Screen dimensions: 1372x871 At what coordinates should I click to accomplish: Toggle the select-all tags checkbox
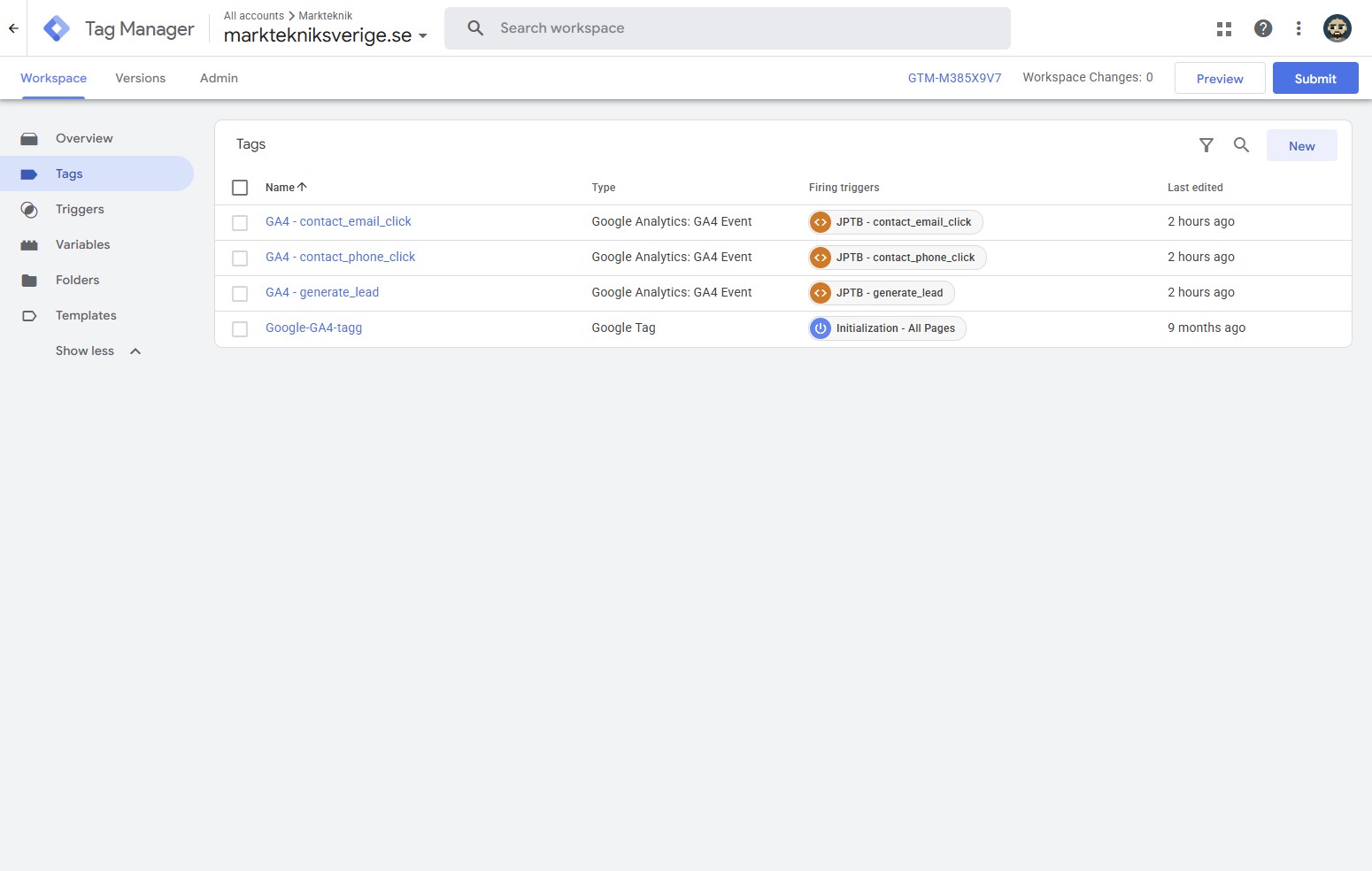tap(240, 188)
